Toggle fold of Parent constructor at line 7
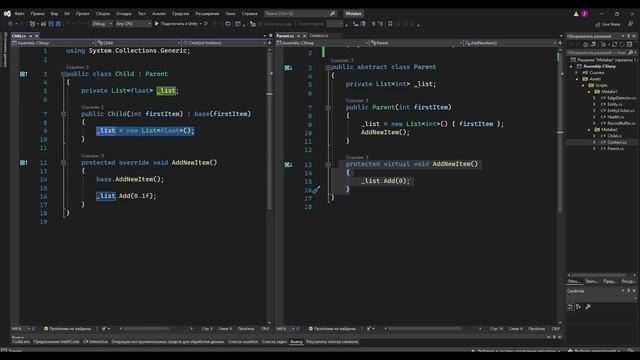The height and width of the screenshot is (360, 640). click(328, 107)
